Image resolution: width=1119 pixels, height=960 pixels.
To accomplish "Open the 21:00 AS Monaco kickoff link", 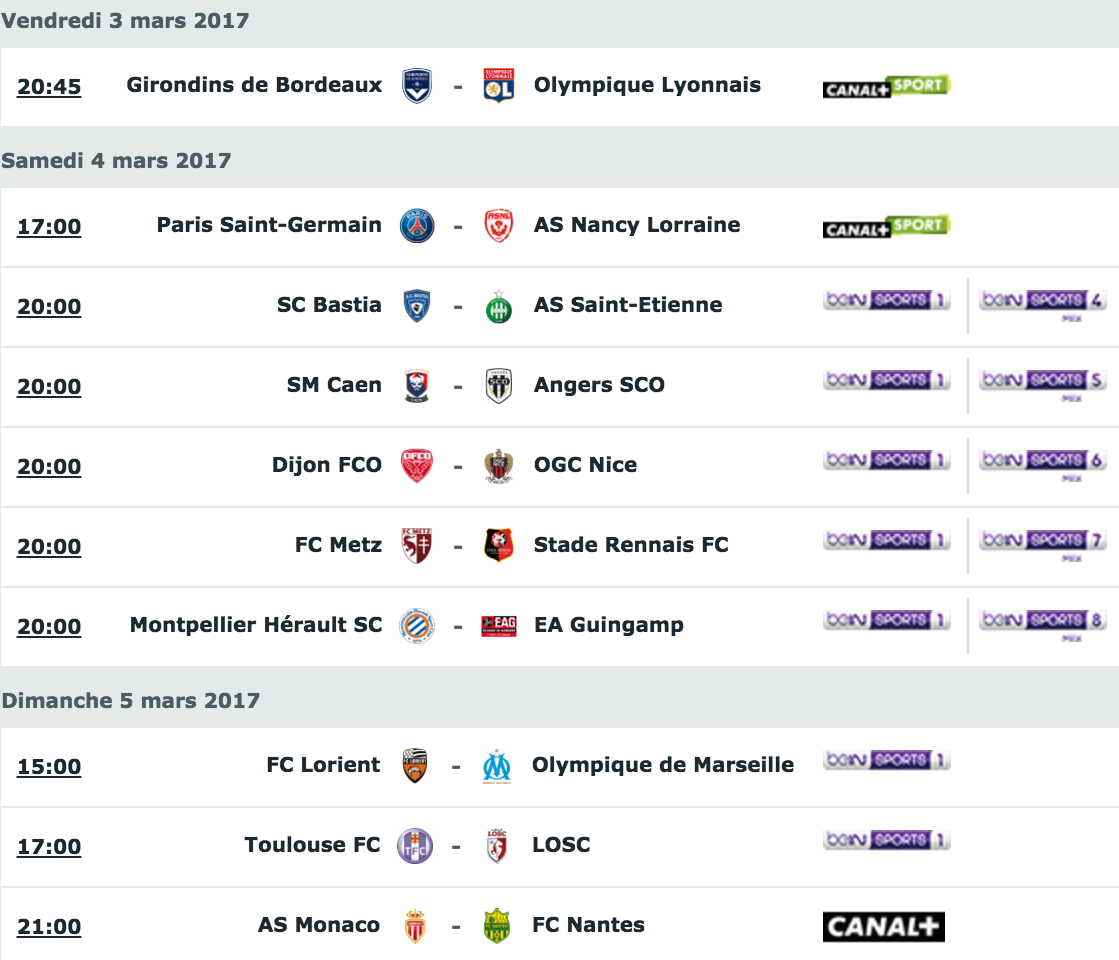I will pos(49,926).
